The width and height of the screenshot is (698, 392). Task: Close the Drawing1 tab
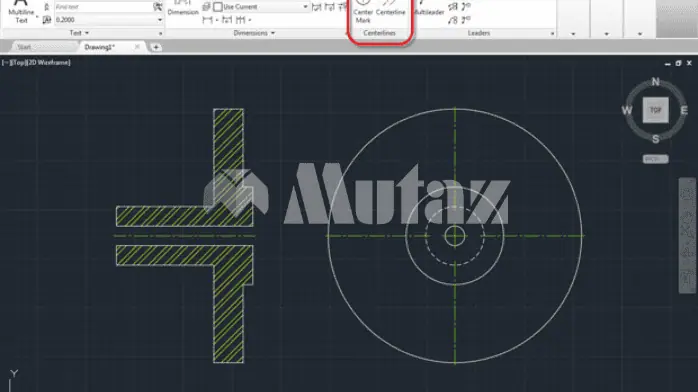(x=137, y=47)
